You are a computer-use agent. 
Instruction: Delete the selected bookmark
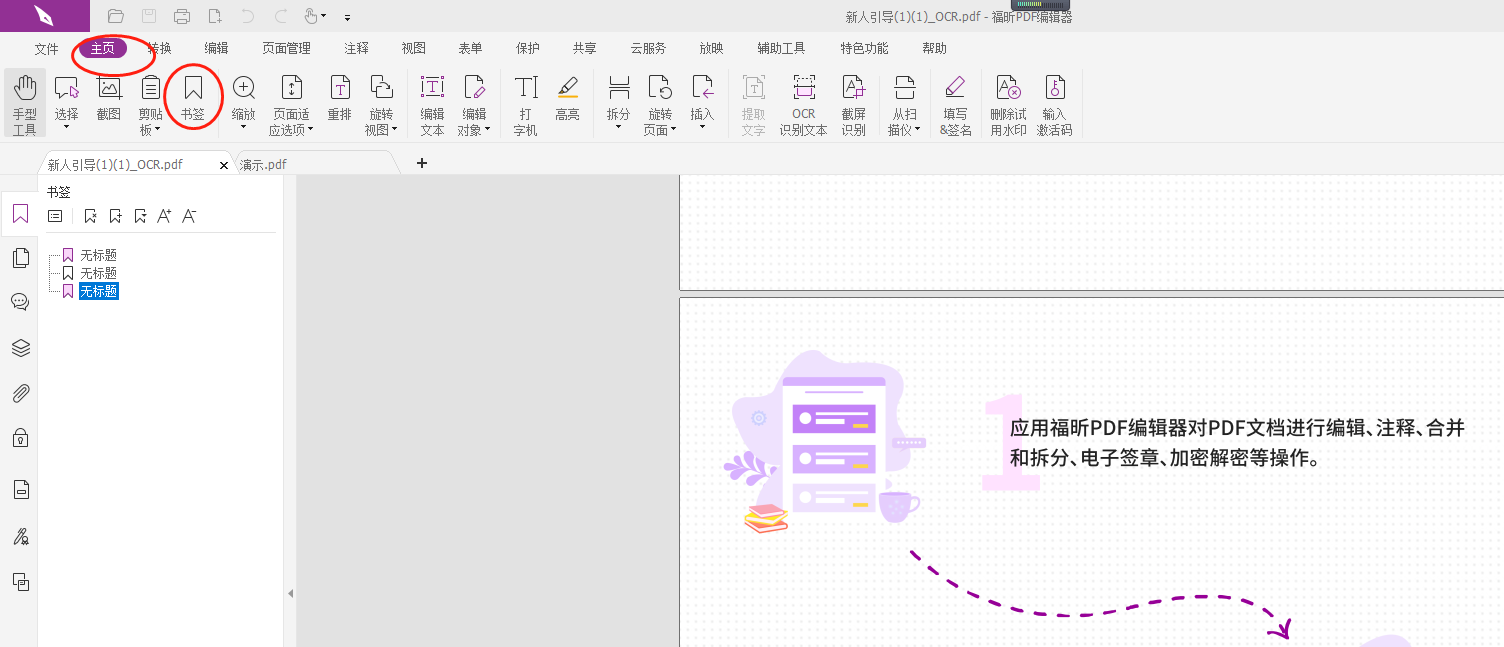point(90,215)
